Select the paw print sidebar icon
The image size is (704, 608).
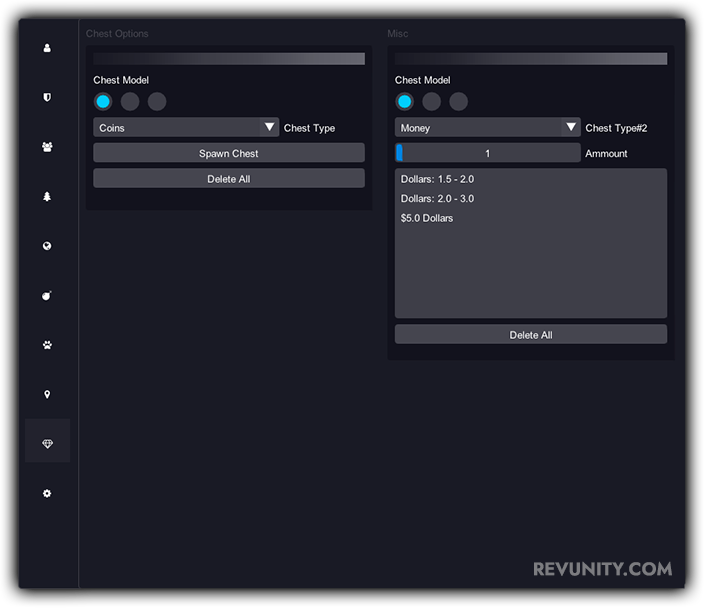47,345
